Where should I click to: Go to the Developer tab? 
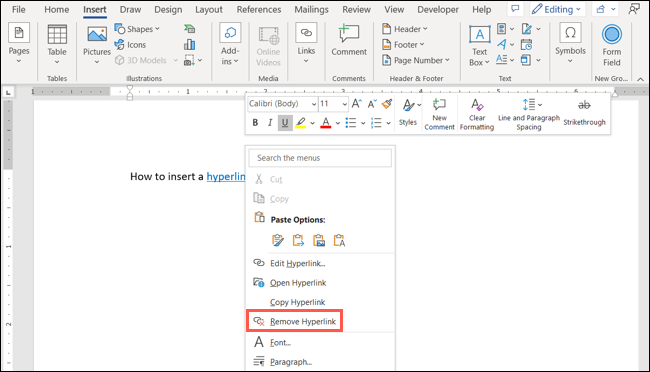click(x=438, y=9)
